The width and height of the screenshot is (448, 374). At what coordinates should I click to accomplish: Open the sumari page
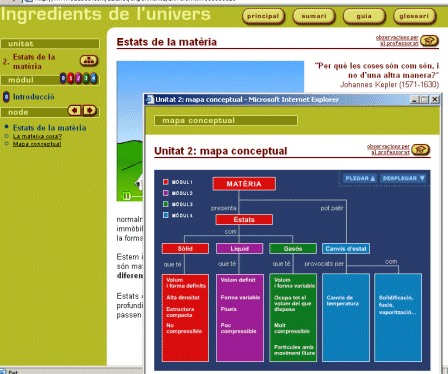coord(314,16)
